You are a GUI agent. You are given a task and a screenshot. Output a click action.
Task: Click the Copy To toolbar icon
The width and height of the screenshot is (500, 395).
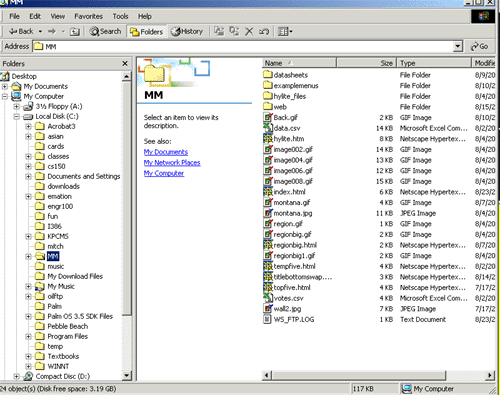[x=234, y=31]
